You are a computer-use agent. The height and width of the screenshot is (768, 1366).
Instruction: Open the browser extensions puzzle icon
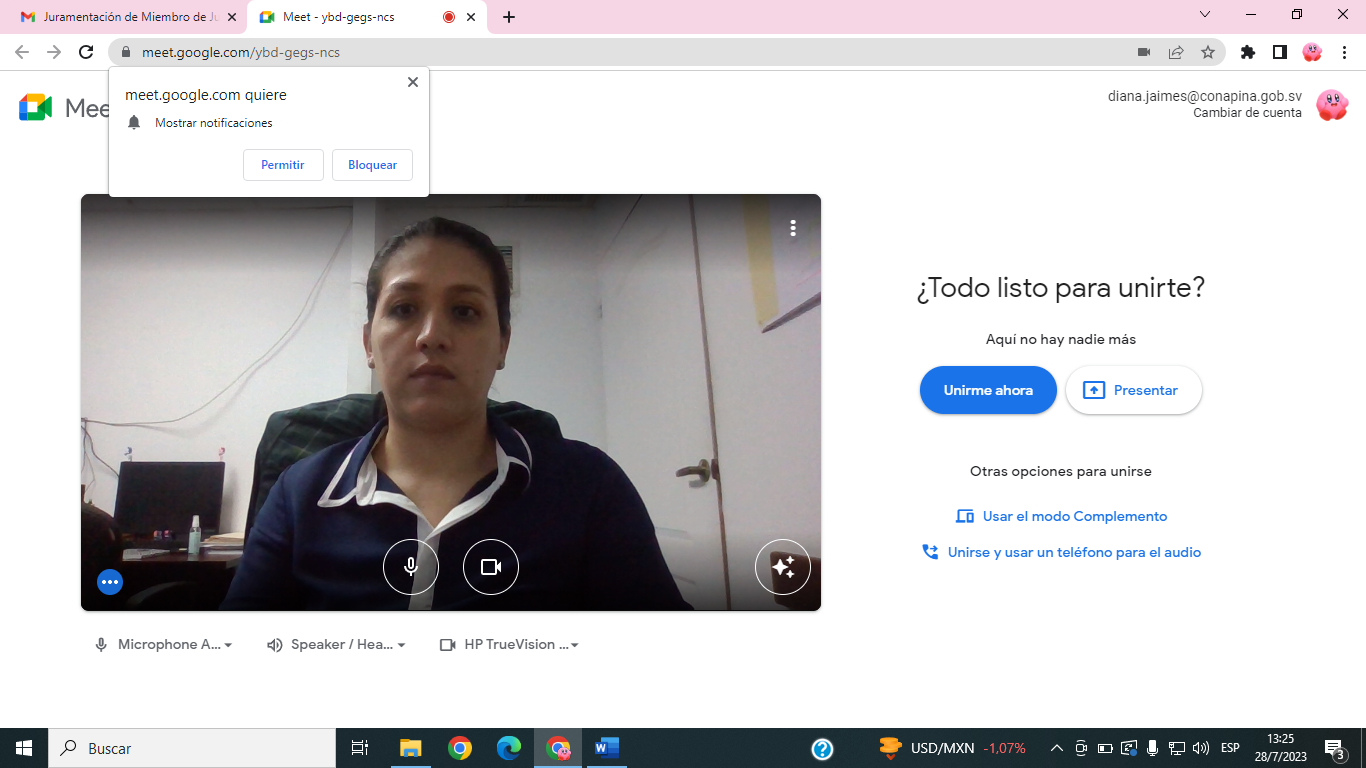tap(1247, 52)
